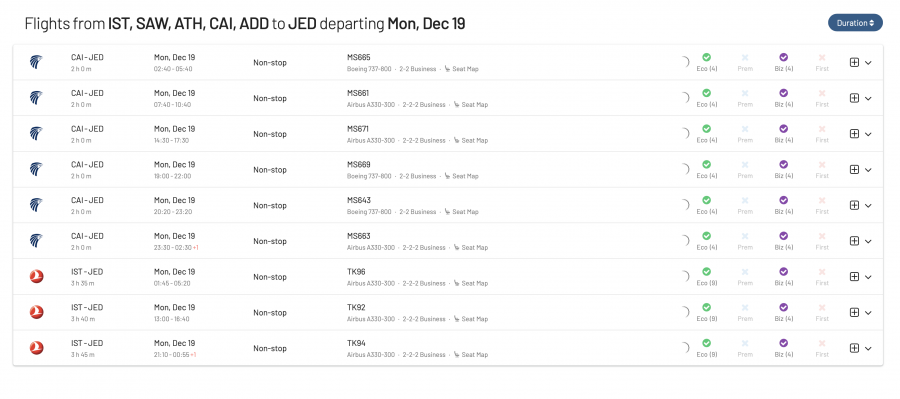Click the EgyptAir logo for flight MS665
900x399 pixels.
[36, 62]
